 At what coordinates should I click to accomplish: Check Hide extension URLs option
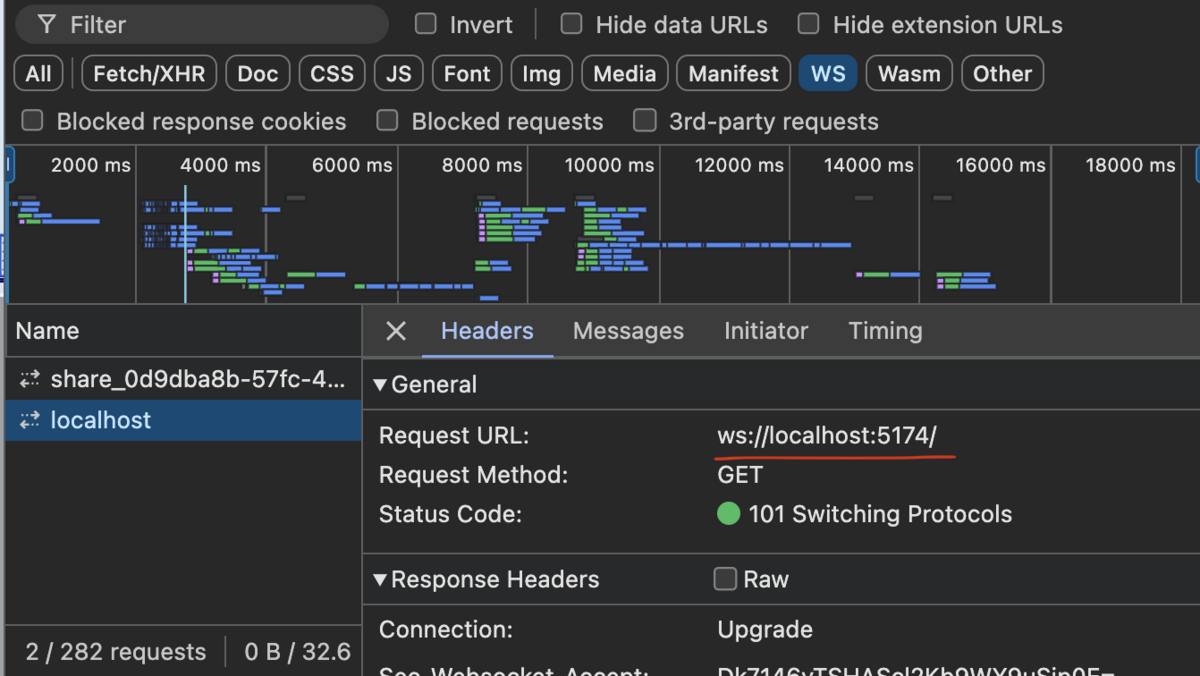pos(808,25)
